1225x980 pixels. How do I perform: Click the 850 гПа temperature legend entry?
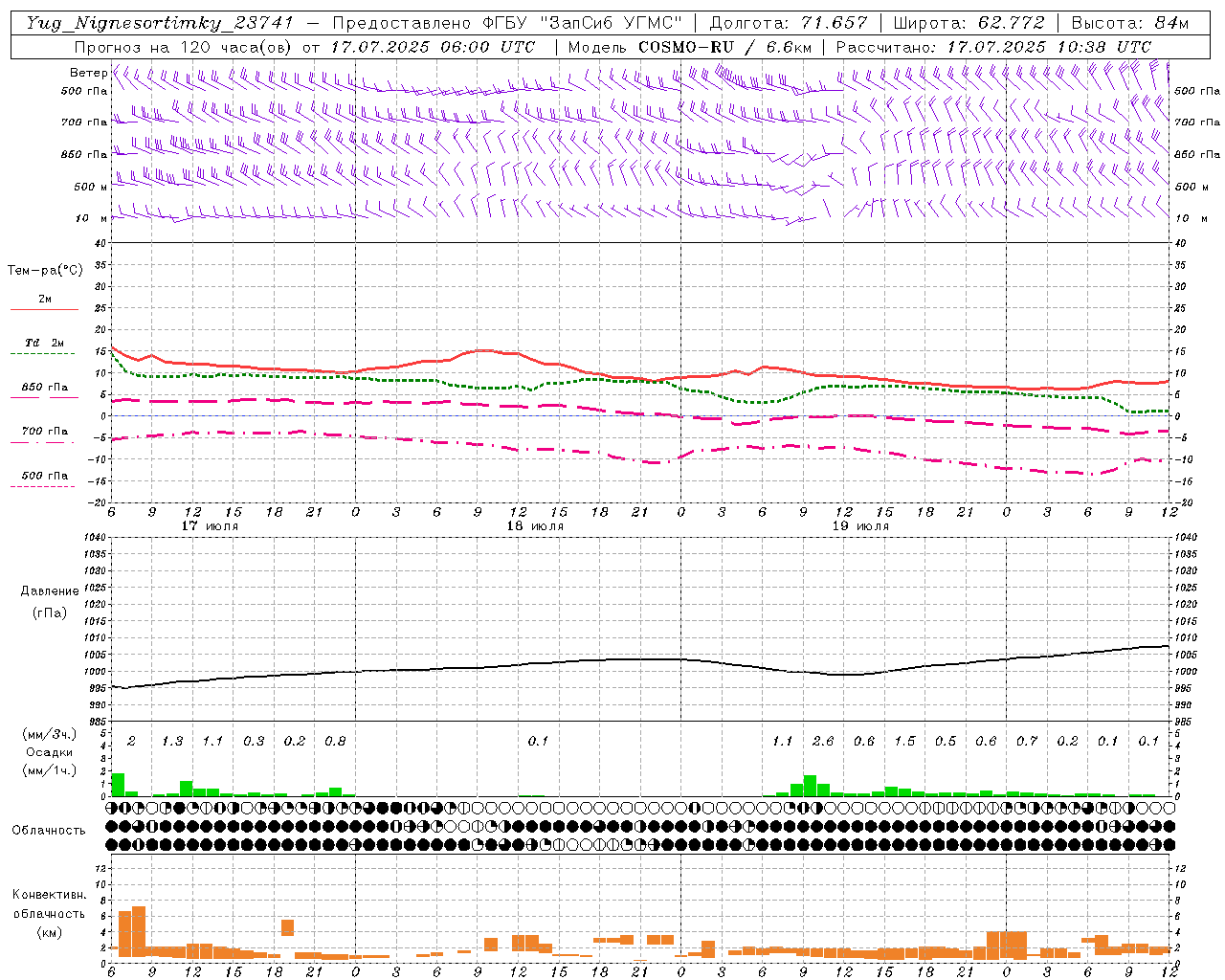tap(45, 388)
